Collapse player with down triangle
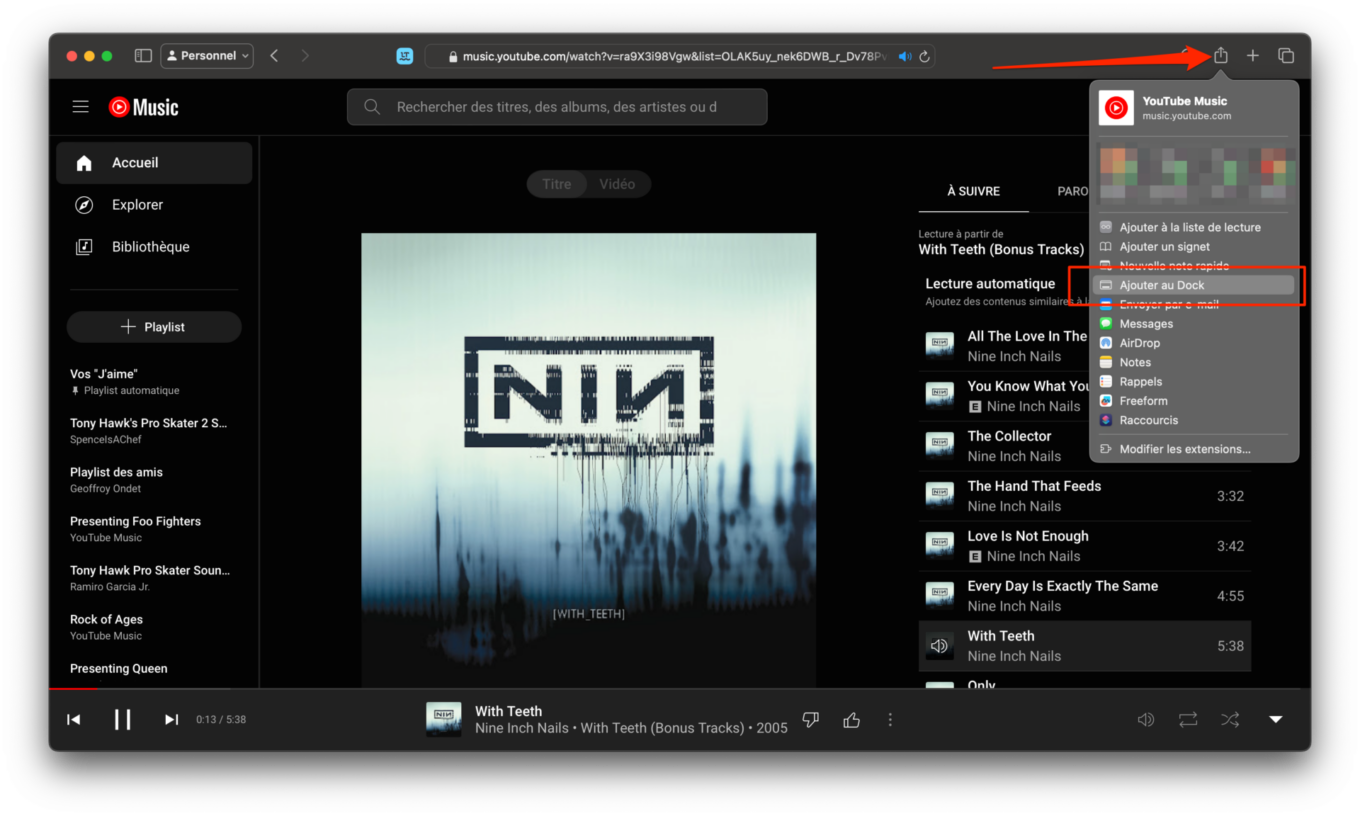The height and width of the screenshot is (816, 1360). [1276, 720]
